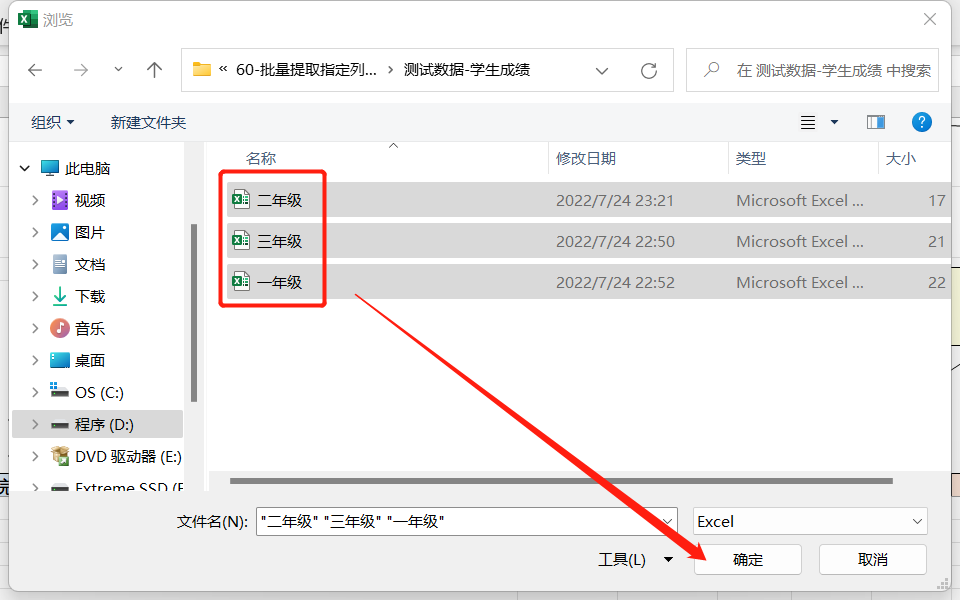Image resolution: width=960 pixels, height=600 pixels.
Task: Select the 一年级 file name
Action: (280, 282)
